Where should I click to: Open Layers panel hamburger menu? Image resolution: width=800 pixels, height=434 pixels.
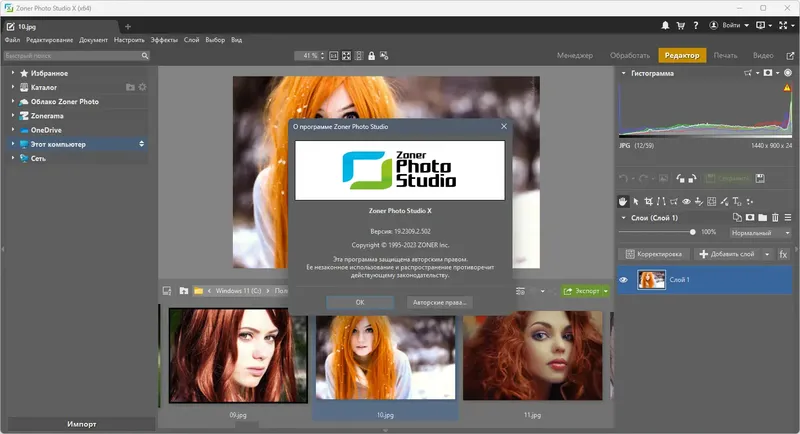click(788, 217)
